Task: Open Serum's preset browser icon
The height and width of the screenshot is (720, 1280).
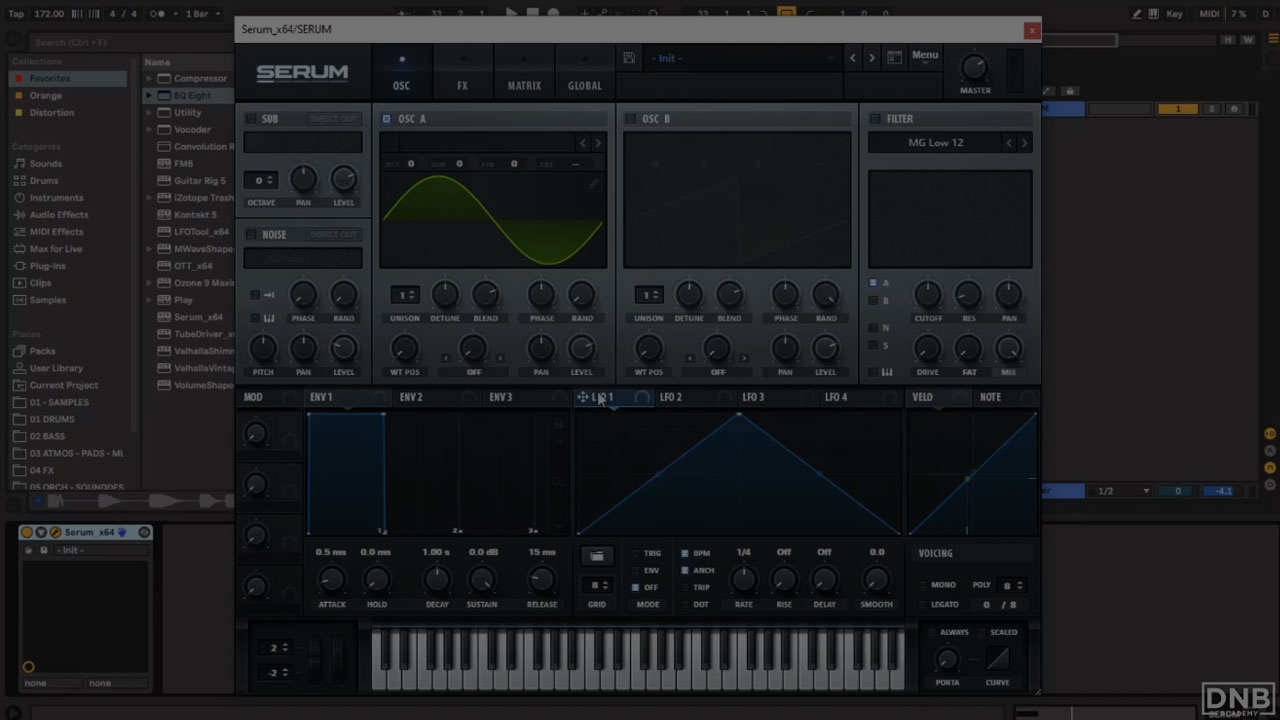Action: [x=895, y=58]
